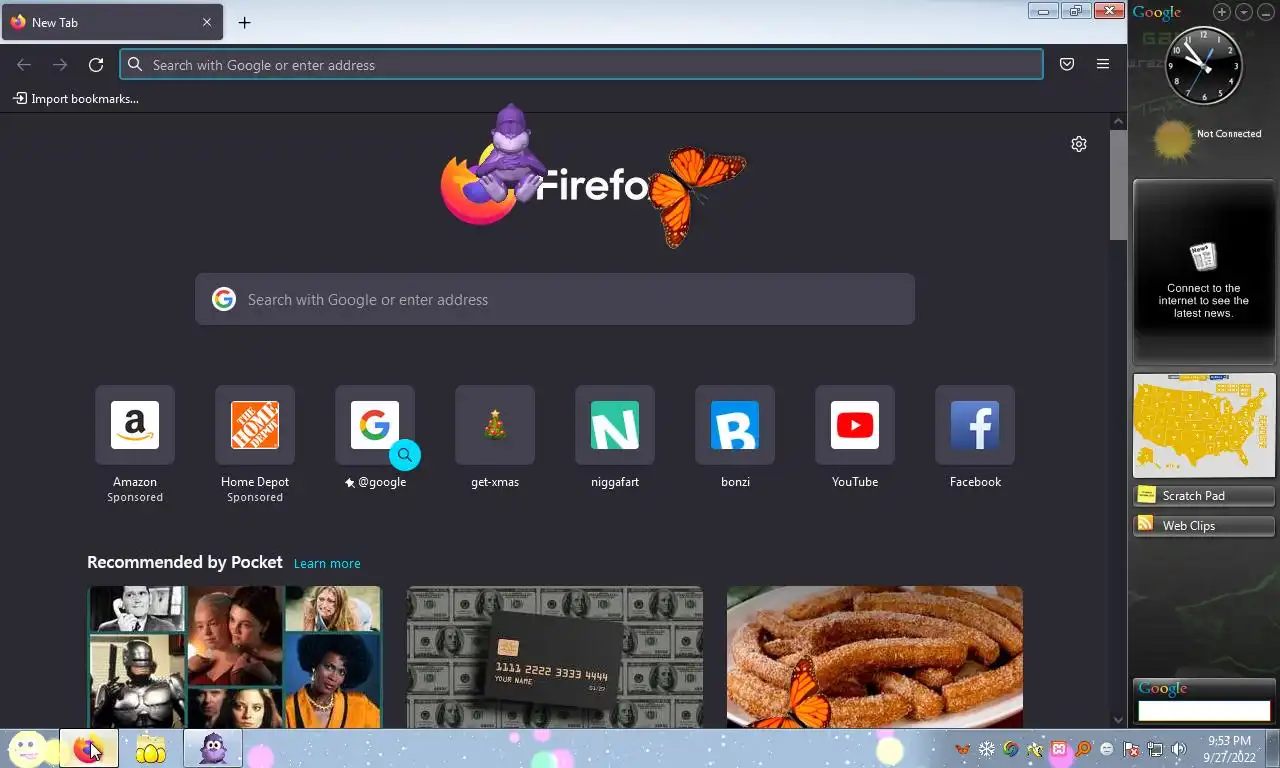Open the new tab personalize gear icon
The image size is (1280, 768).
[x=1078, y=144]
